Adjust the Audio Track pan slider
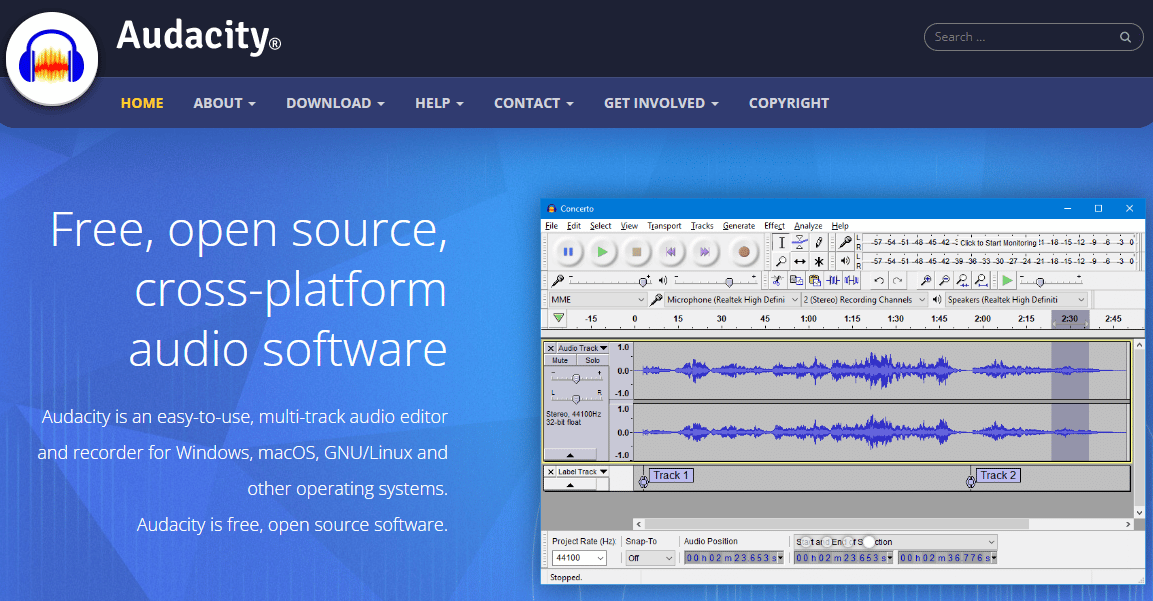This screenshot has height=601, width=1153. pyautogui.click(x=576, y=398)
